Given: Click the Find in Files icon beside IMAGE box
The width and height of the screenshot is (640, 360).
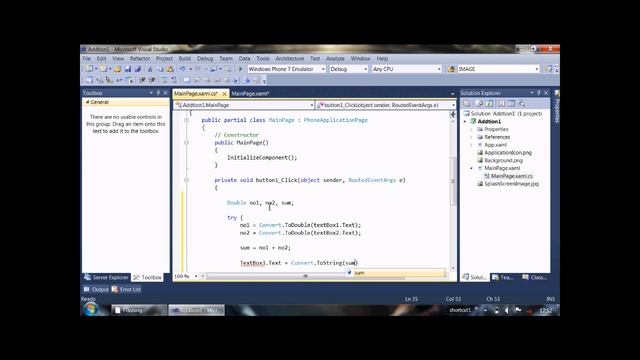Looking at the screenshot, I should click(451, 69).
